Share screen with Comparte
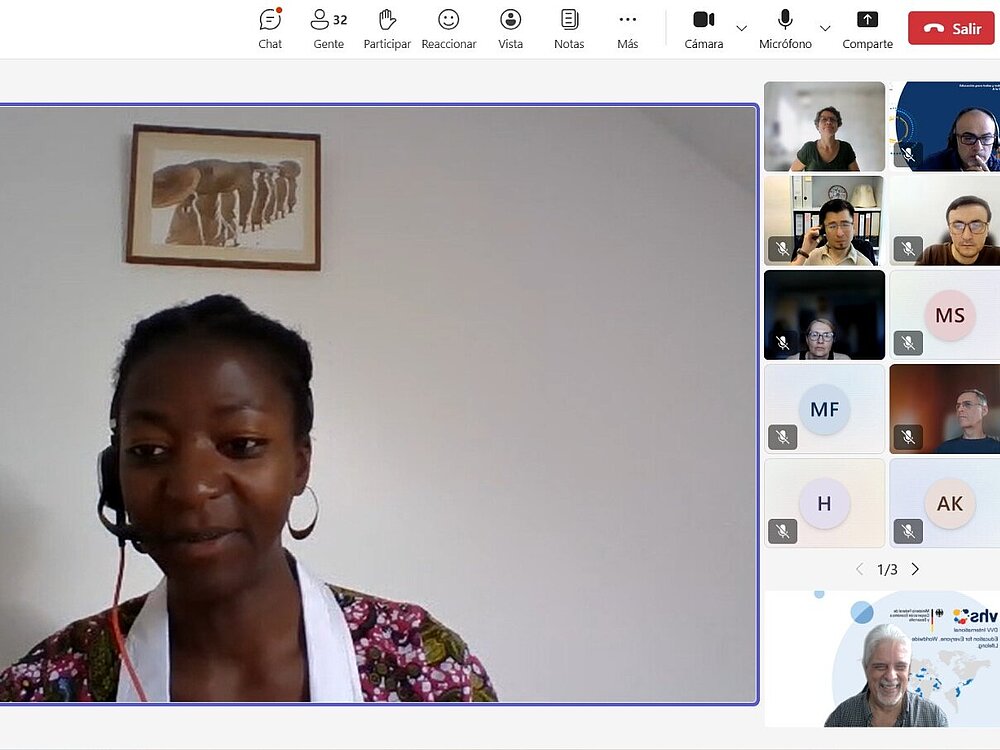Screen dimensions: 1000x750 (x=867, y=28)
